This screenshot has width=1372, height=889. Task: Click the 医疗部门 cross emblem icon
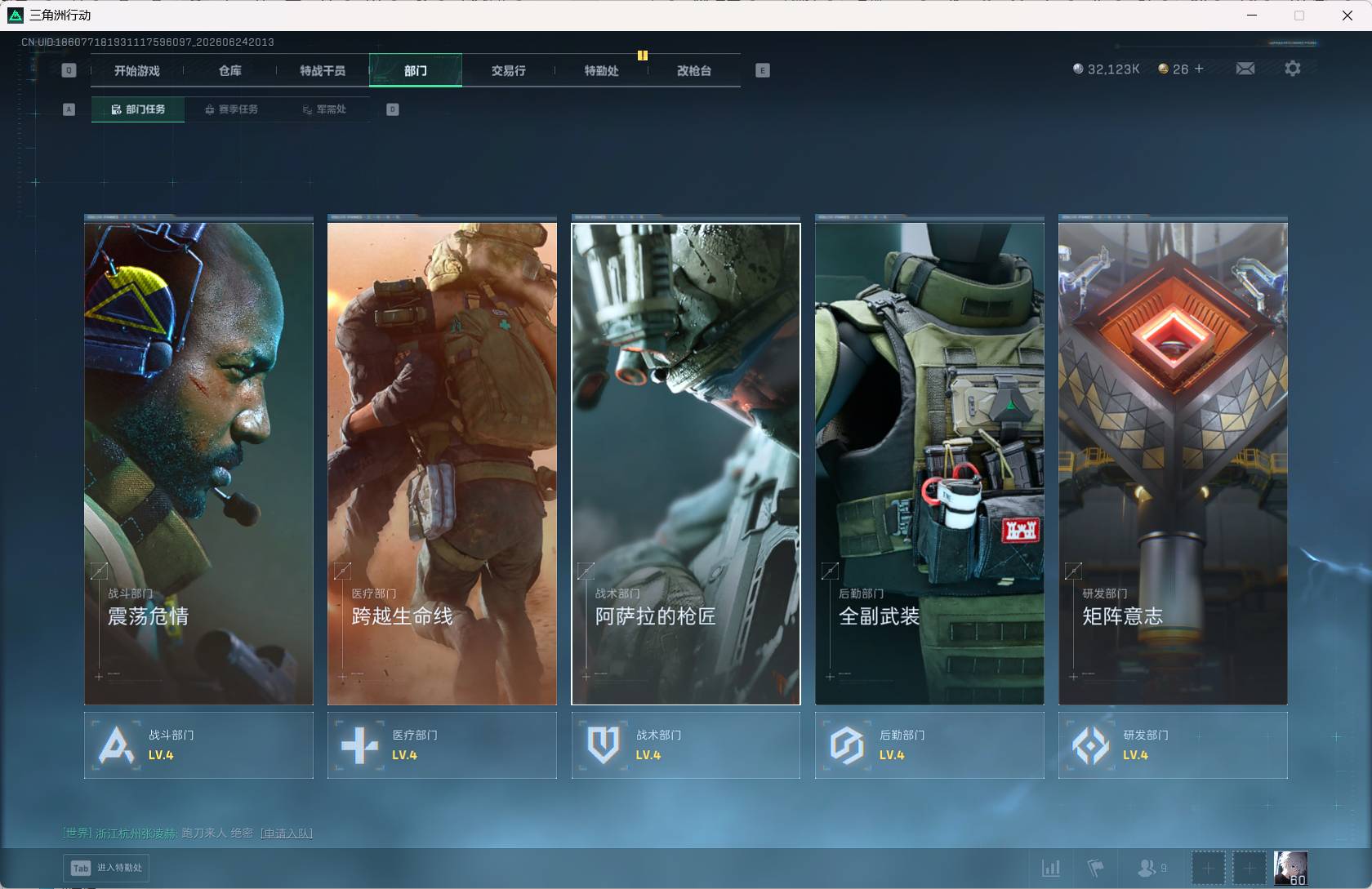pos(359,745)
